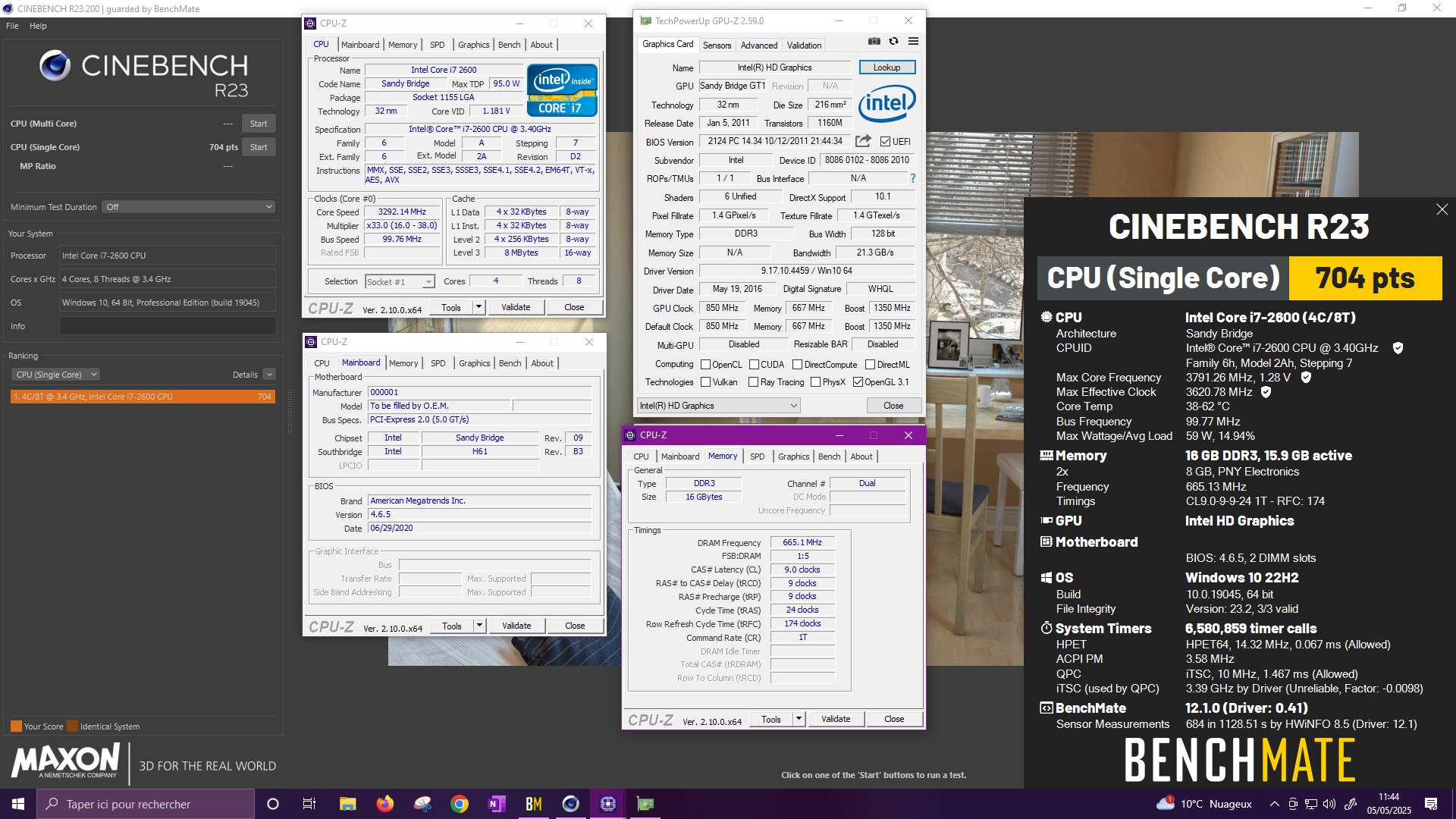Switch to BenchMate taskbar icon
This screenshot has width=1456, height=819.
[x=533, y=804]
